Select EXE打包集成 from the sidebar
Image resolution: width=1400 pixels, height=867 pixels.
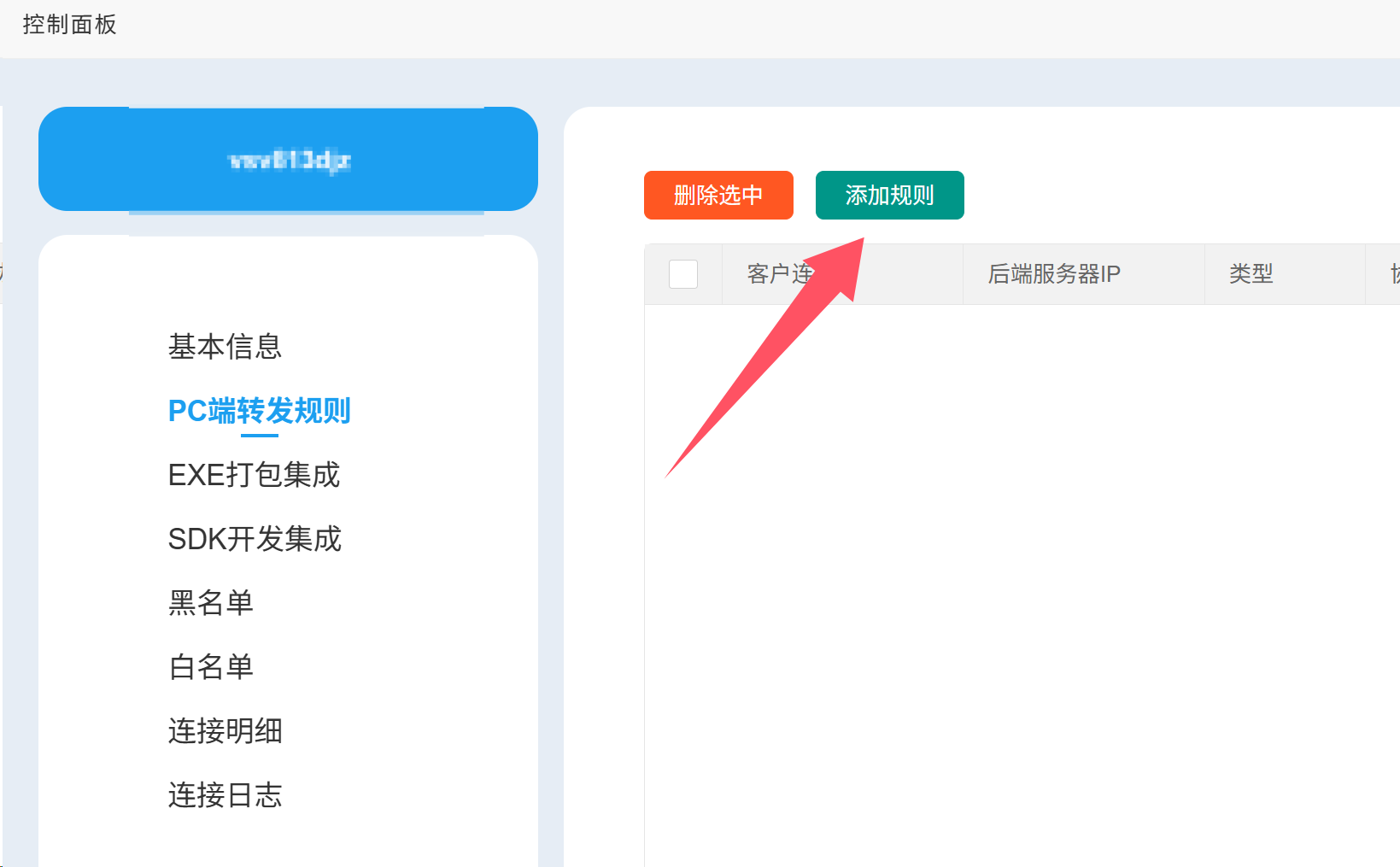click(254, 475)
